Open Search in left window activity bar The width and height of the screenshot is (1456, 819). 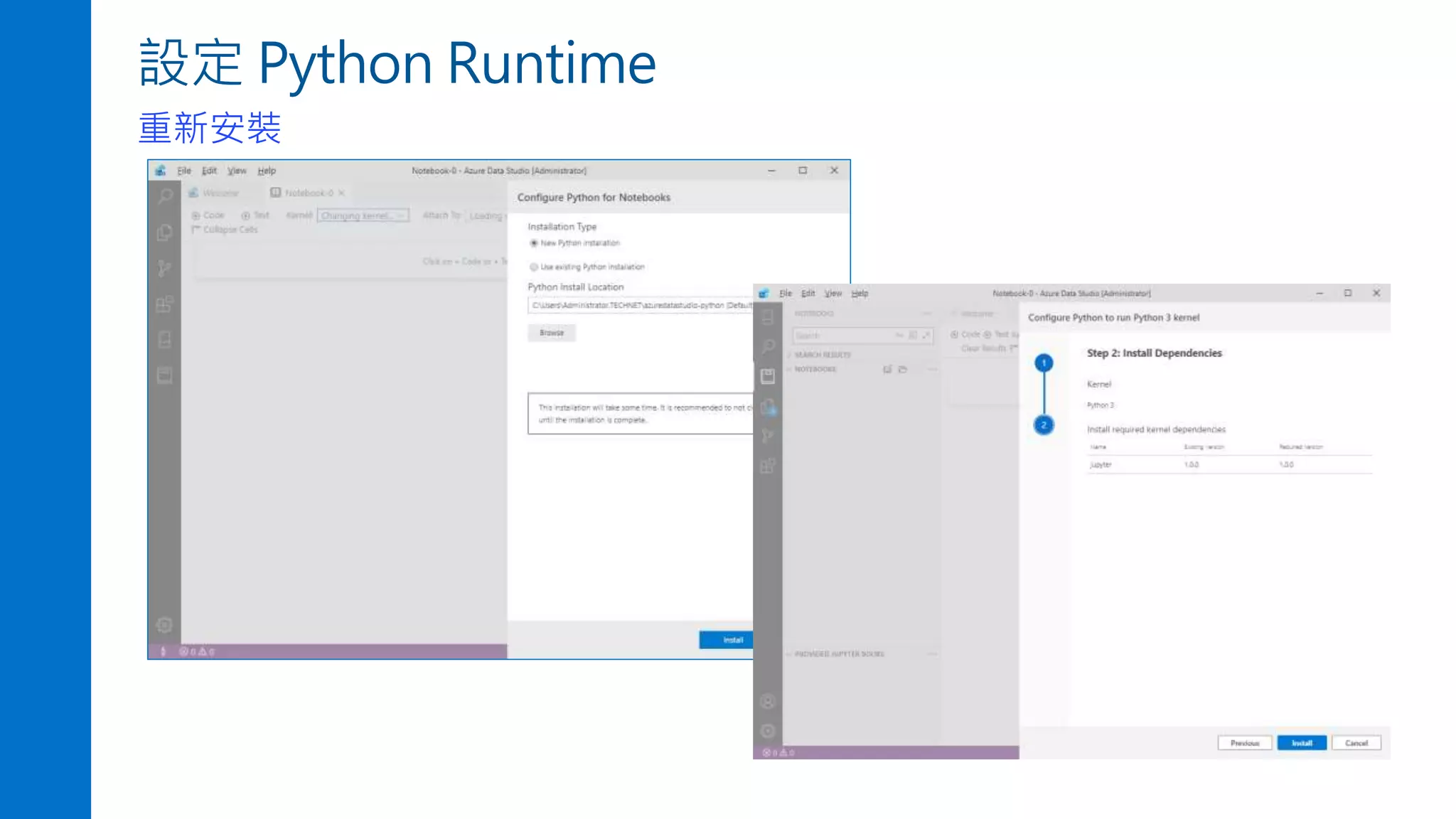tap(165, 196)
